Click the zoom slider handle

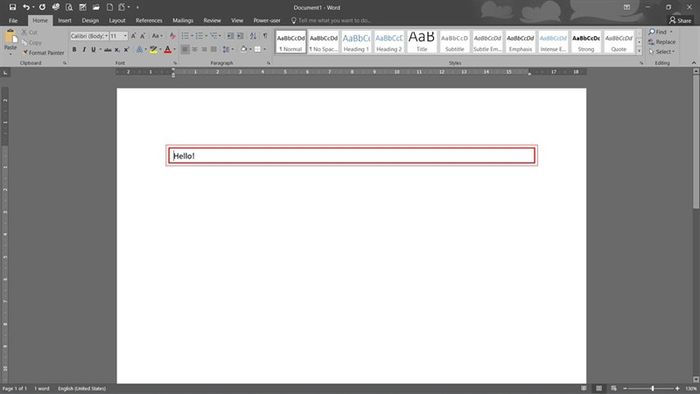pos(652,388)
